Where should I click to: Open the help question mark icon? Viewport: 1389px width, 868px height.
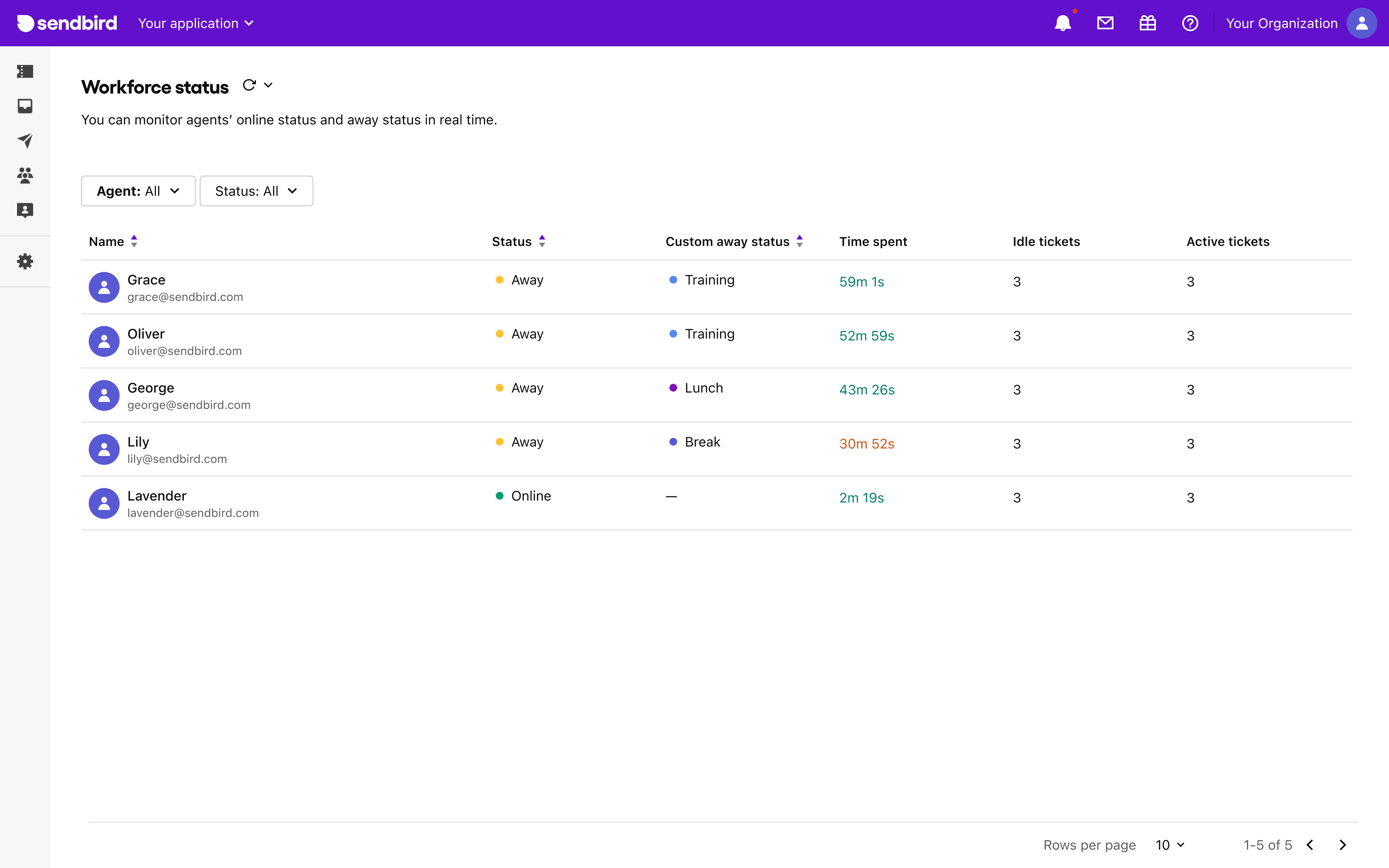(1190, 23)
